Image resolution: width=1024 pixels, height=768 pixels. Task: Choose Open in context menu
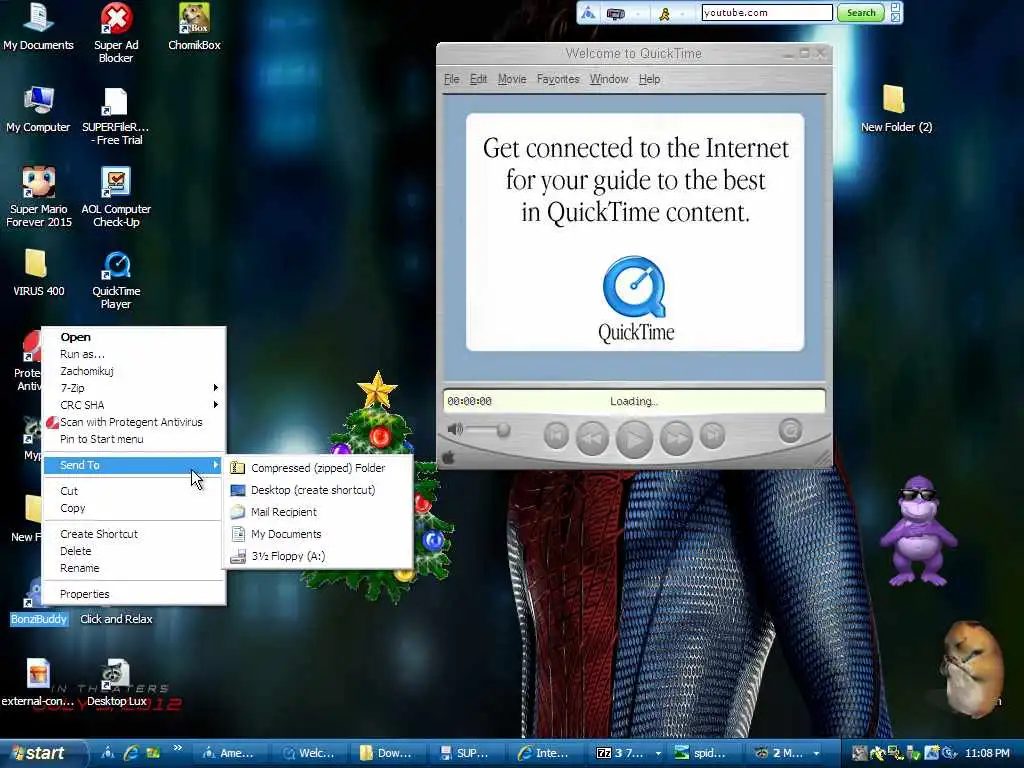pos(134,337)
